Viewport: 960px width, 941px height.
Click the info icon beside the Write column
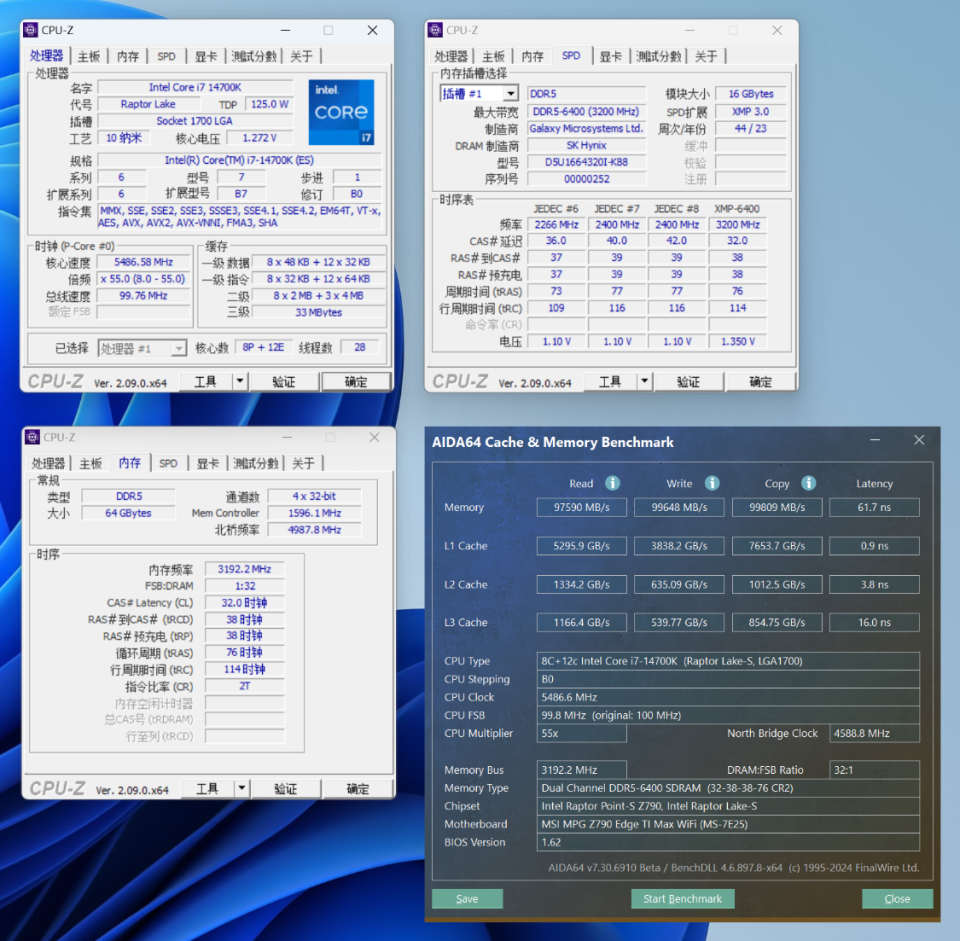711,483
